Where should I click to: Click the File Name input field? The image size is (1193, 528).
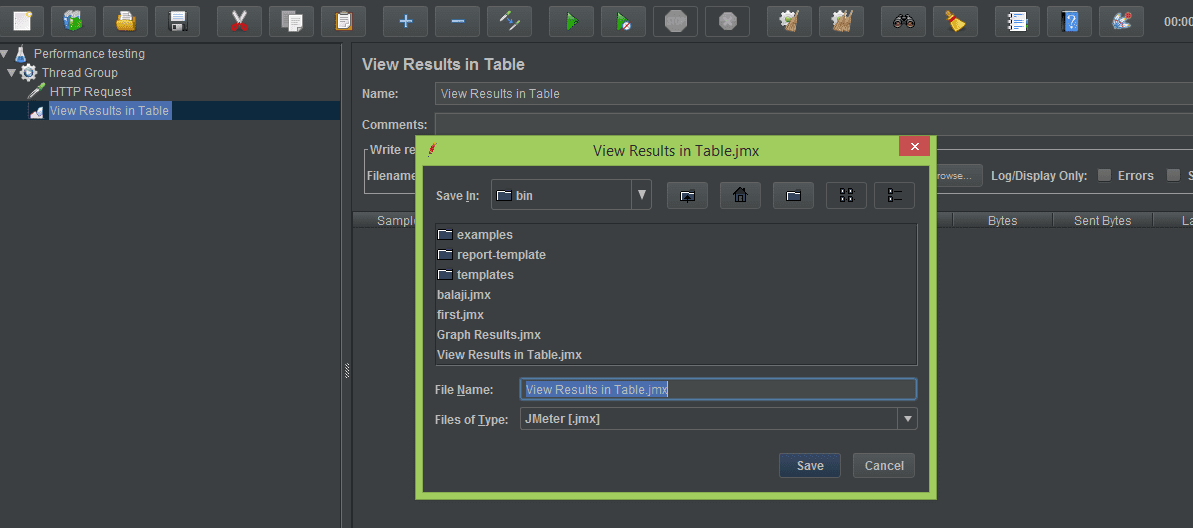718,390
